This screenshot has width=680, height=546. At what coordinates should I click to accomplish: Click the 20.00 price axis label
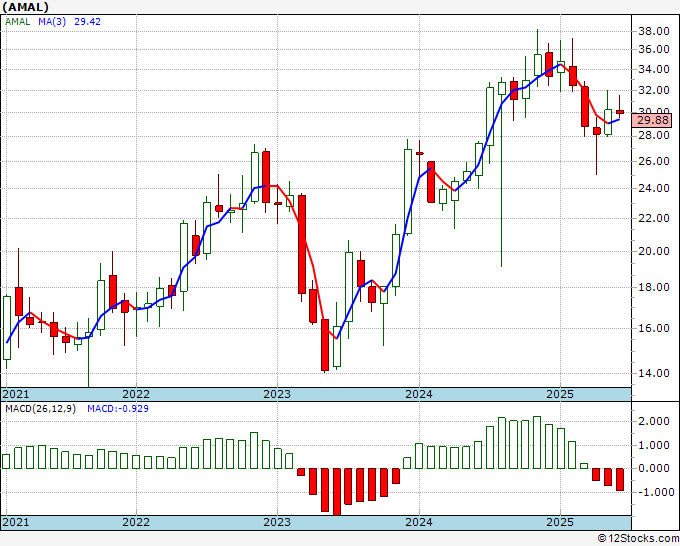click(654, 251)
